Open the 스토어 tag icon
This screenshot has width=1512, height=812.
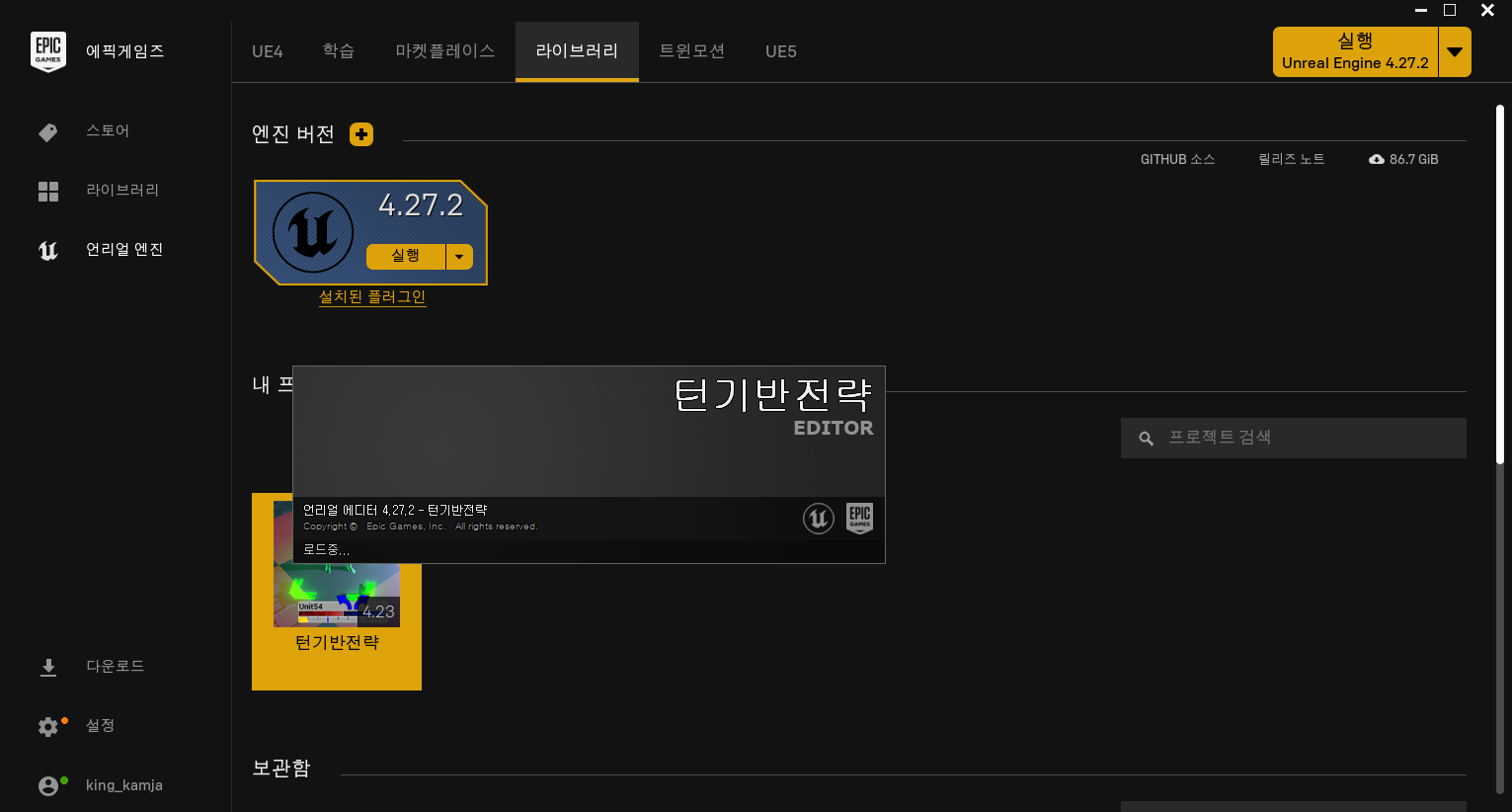47,132
